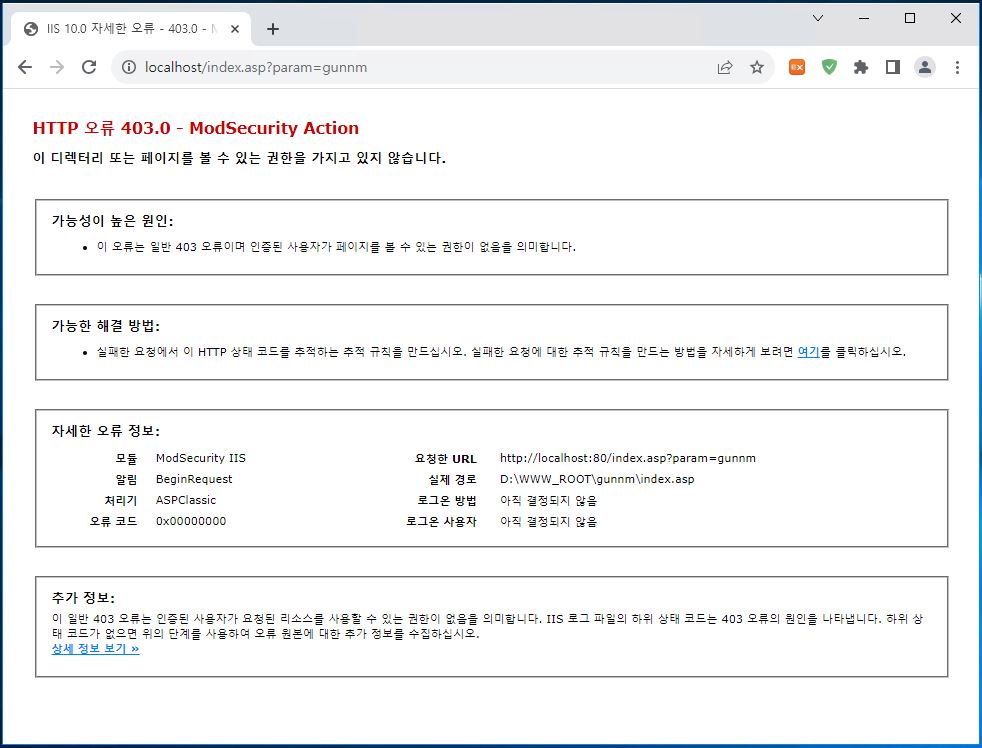Screen dimensions: 982x748
Task: Select the ASPClassic handler value
Action: (185, 500)
